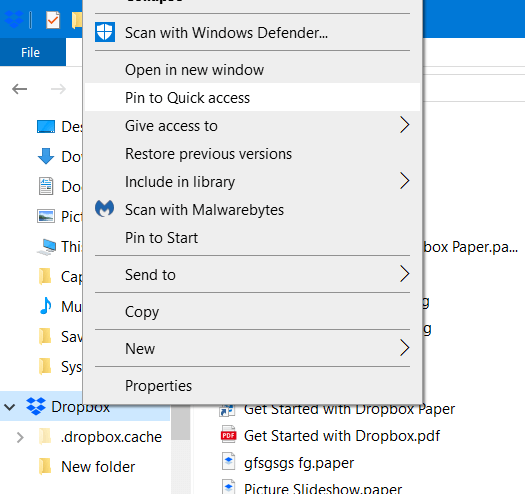Open Properties from the context menu
The image size is (525, 494).
coord(252,385)
